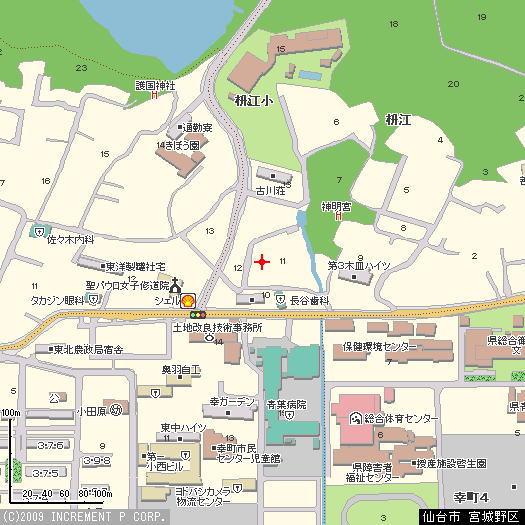This screenshot has width=525, height=525.
Task: Click the ヨドバシカメラ物流センター label
Action: tap(203, 497)
